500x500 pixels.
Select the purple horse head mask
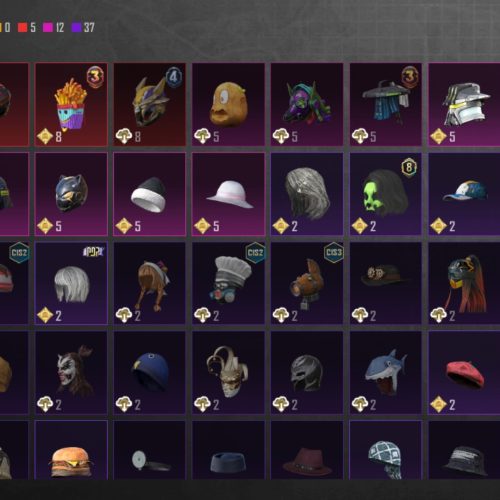click(x=307, y=104)
